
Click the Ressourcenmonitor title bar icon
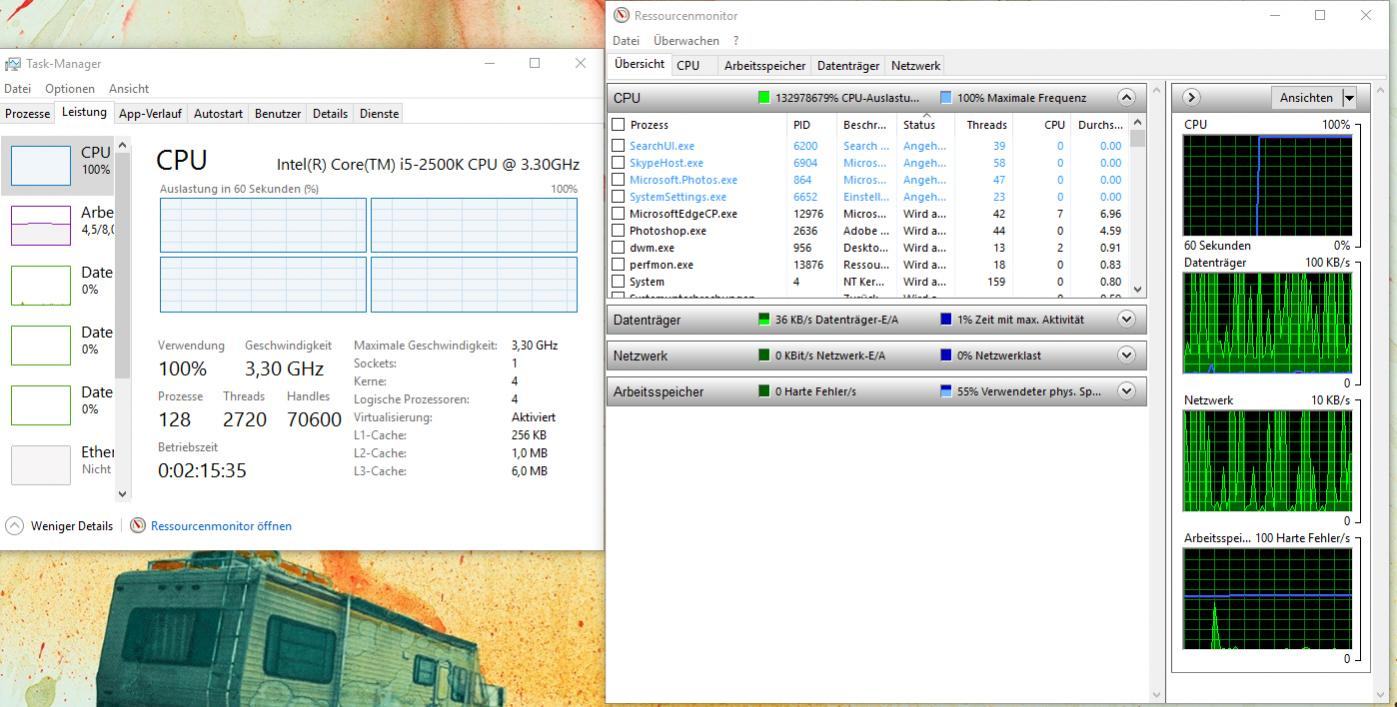click(622, 16)
